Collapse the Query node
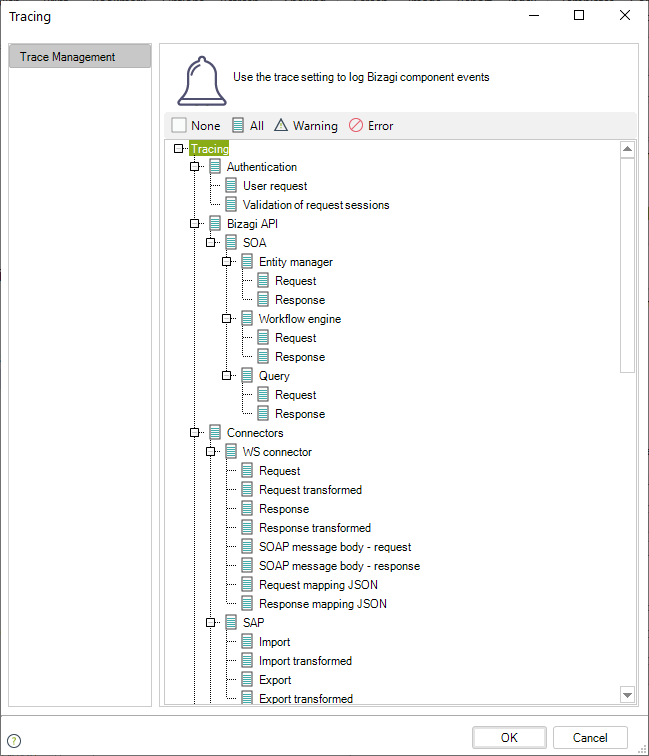This screenshot has height=756, width=649. tap(226, 376)
